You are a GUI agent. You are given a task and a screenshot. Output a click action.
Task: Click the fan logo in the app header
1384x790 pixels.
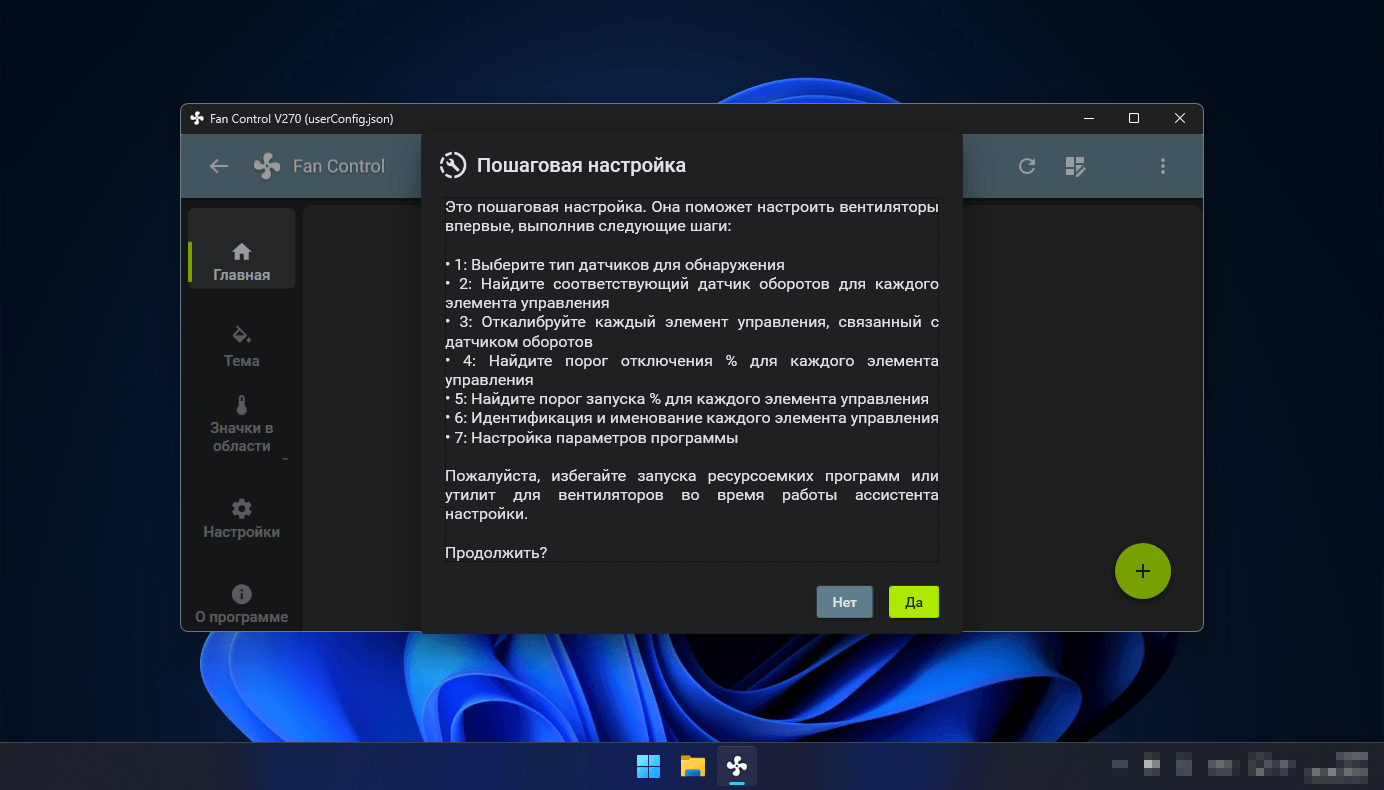267,166
